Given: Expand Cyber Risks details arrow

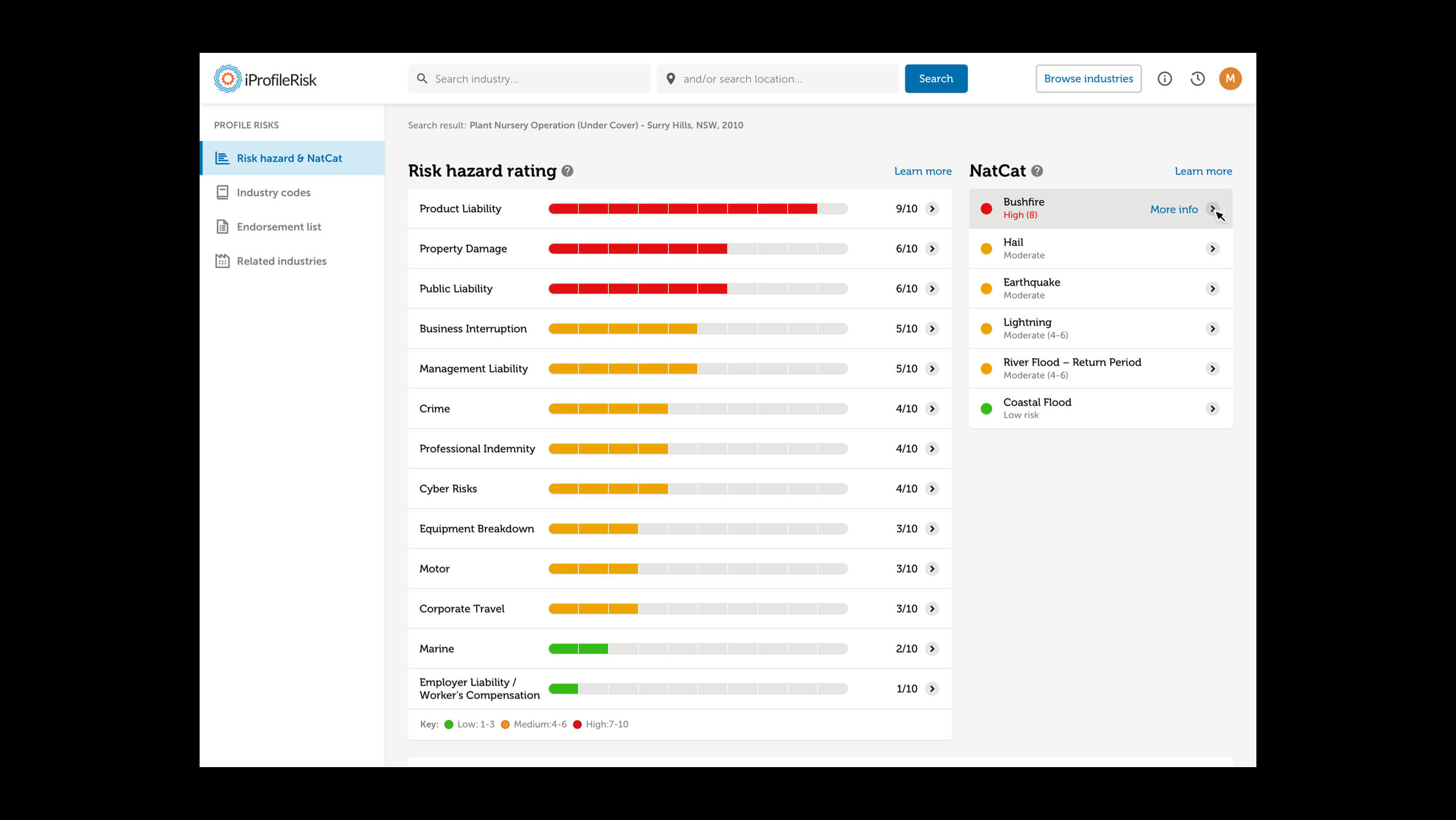Looking at the screenshot, I should [932, 489].
